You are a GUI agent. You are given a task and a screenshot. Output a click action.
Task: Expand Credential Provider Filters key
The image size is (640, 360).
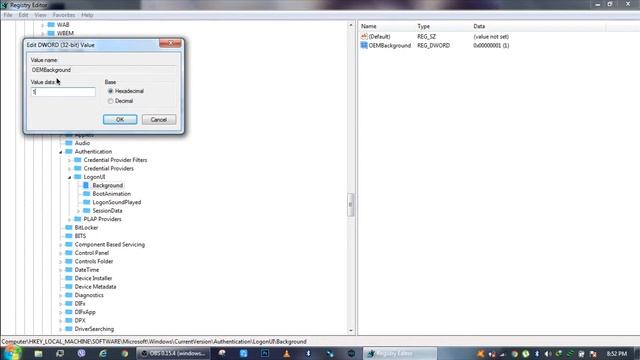(69, 160)
